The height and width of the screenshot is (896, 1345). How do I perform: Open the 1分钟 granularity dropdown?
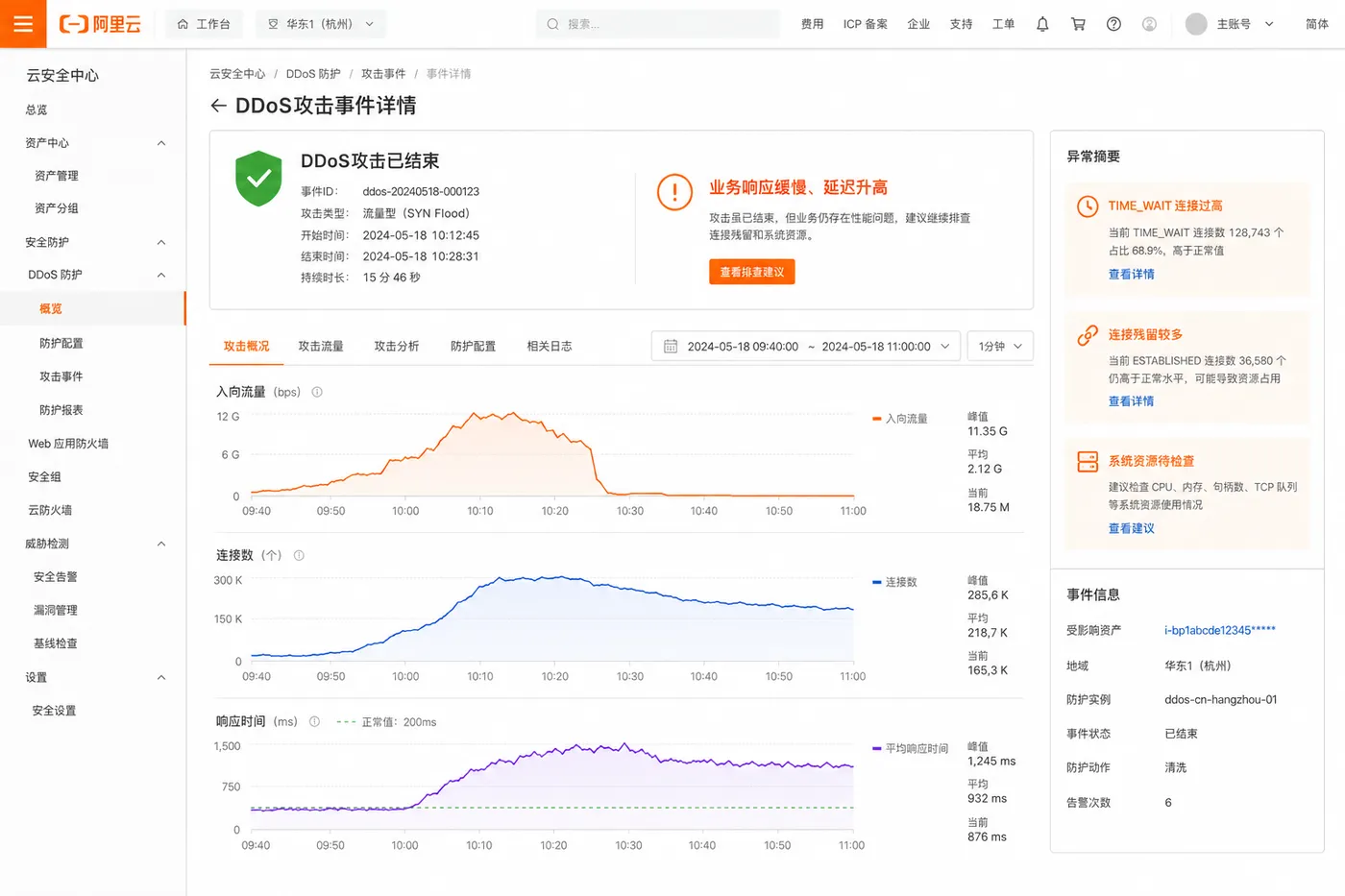1001,346
